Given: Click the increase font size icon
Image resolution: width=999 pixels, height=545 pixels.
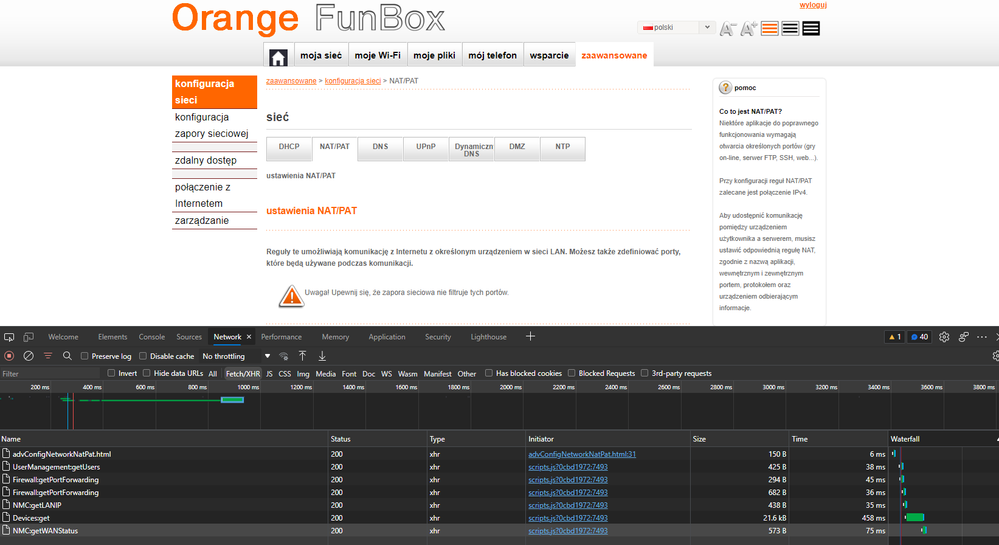Looking at the screenshot, I should click(x=748, y=28).
